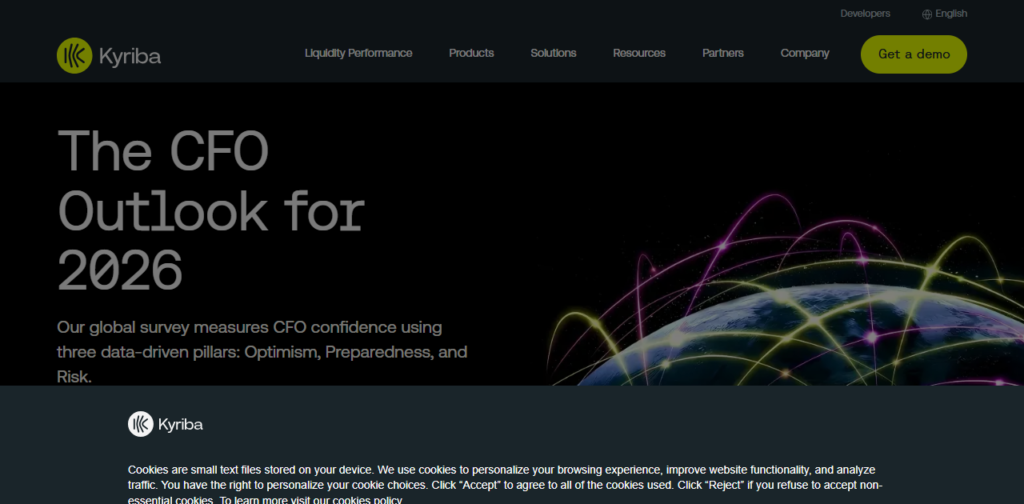Click the CFO Outlook for 2026 headline
This screenshot has height=504, width=1024.
tap(211, 210)
